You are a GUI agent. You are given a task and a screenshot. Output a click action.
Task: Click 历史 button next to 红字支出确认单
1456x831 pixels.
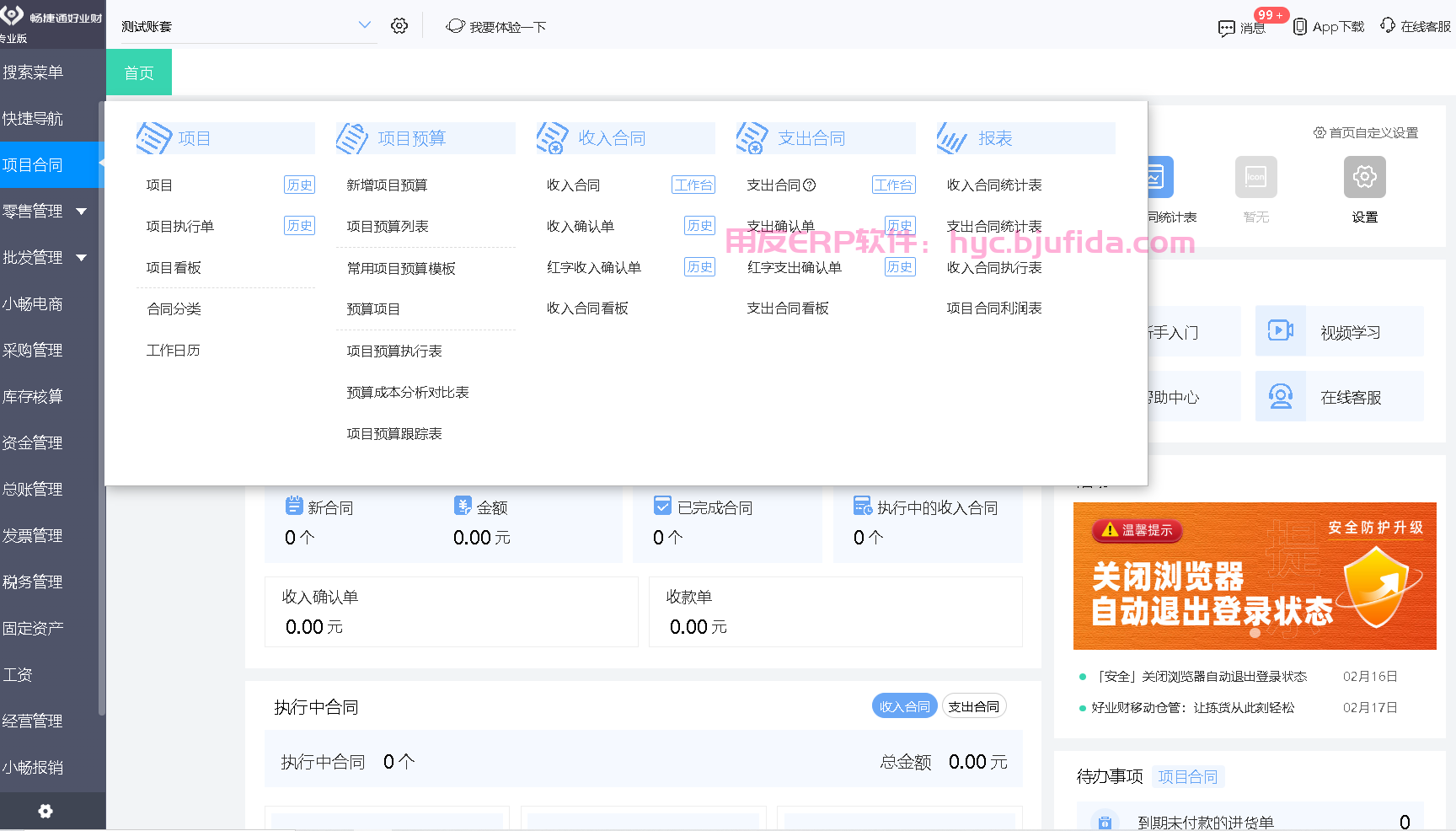pyautogui.click(x=900, y=267)
